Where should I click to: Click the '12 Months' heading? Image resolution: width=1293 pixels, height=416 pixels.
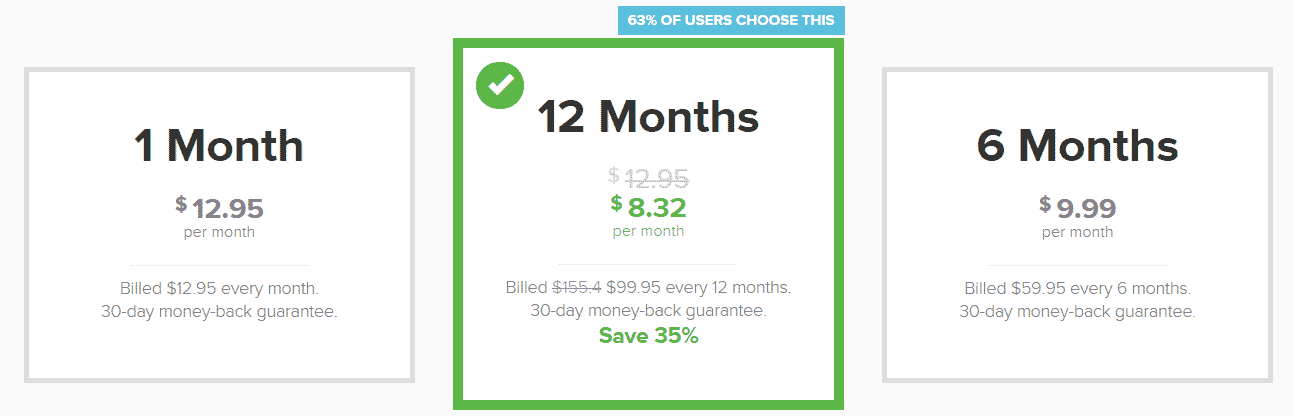(648, 117)
